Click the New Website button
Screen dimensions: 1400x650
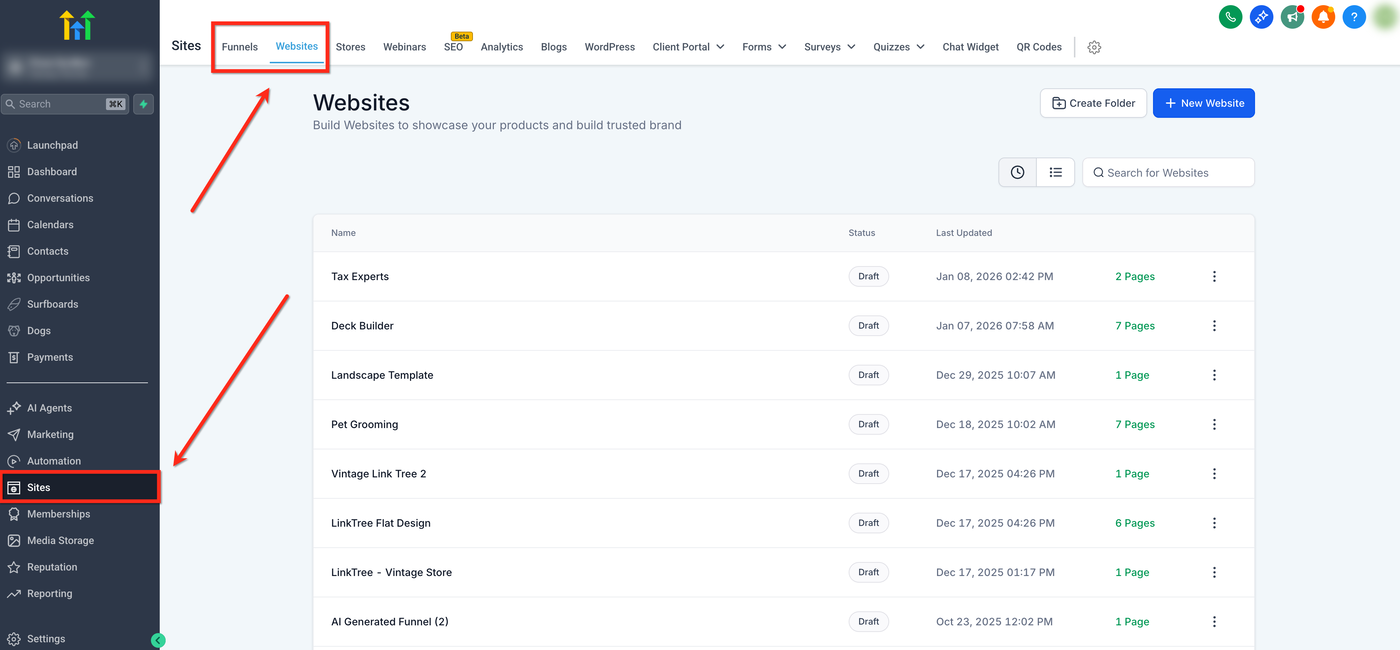point(1203,103)
